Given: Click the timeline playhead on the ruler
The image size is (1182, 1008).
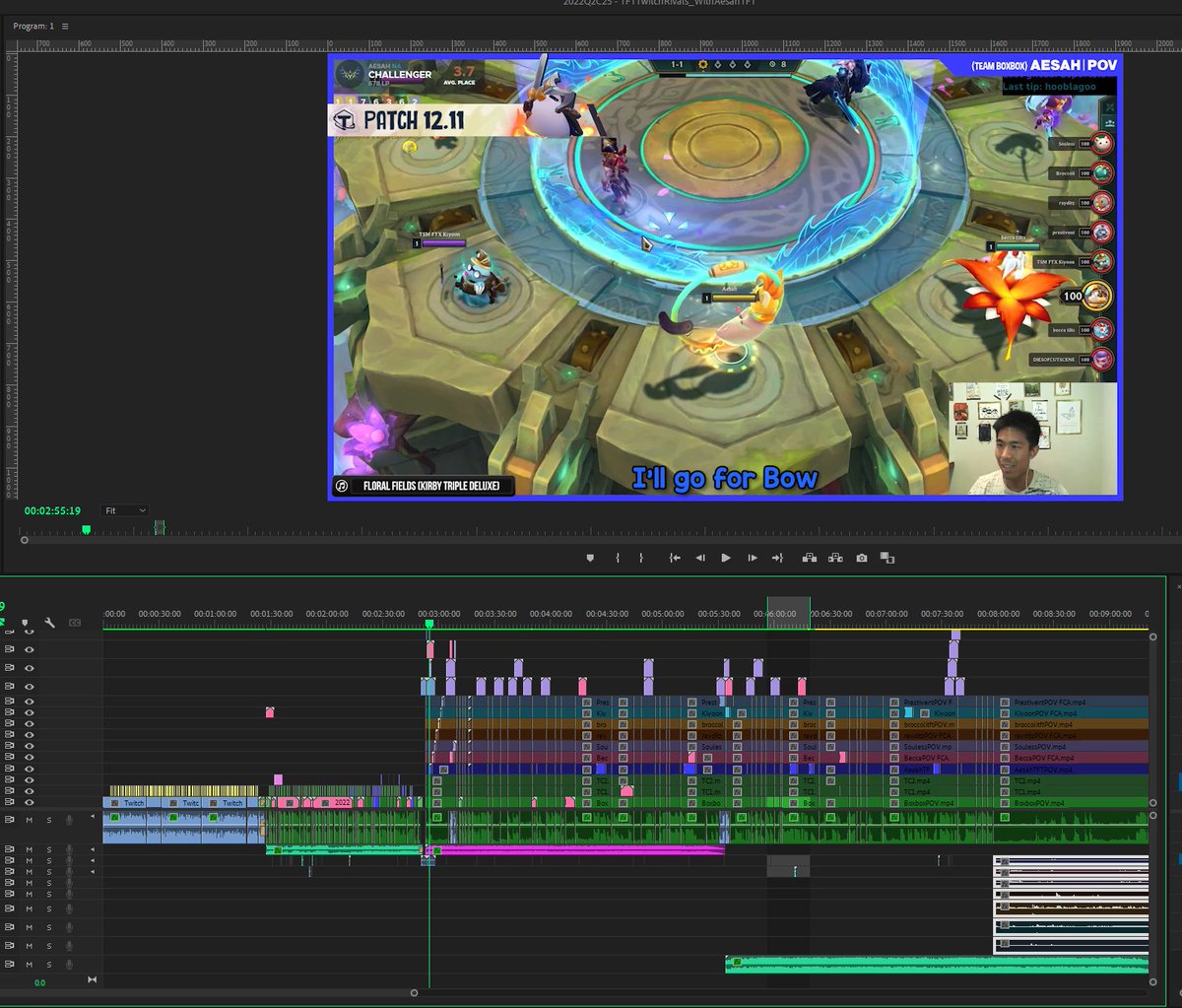Looking at the screenshot, I should (428, 623).
